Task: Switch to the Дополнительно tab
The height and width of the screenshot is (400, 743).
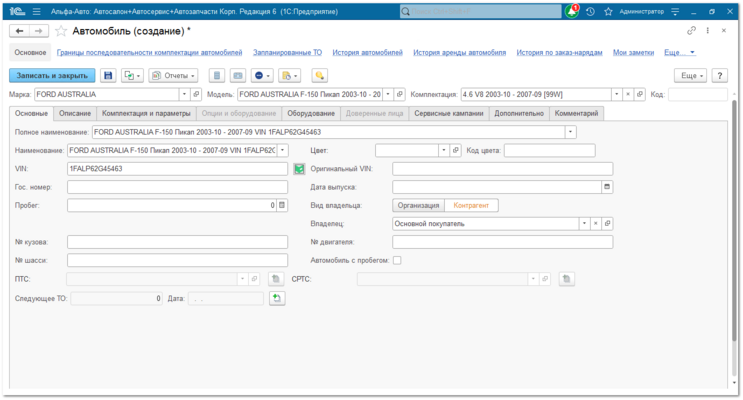Action: coord(519,113)
